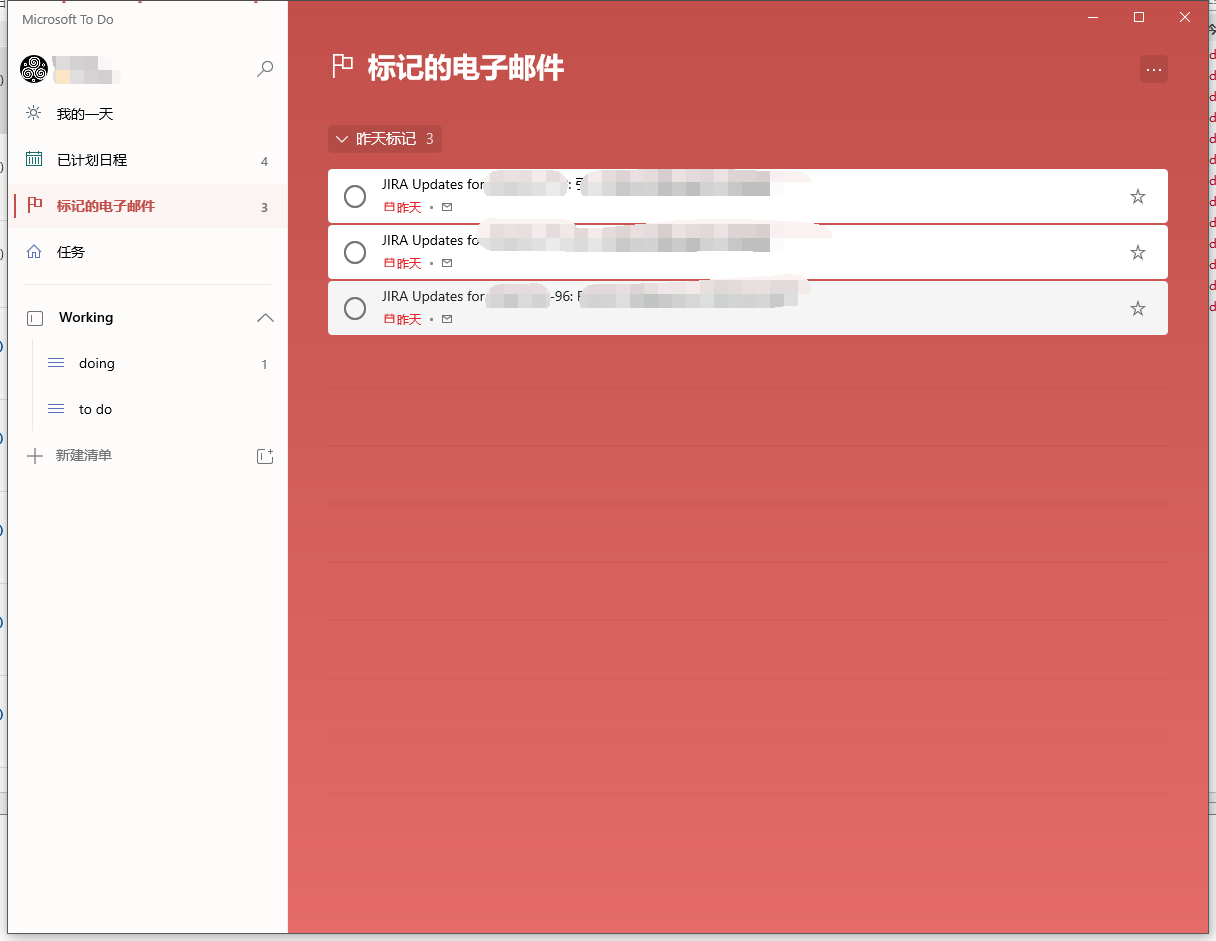Click the plus icon for 新建清单
This screenshot has height=941, width=1216.
(x=35, y=456)
